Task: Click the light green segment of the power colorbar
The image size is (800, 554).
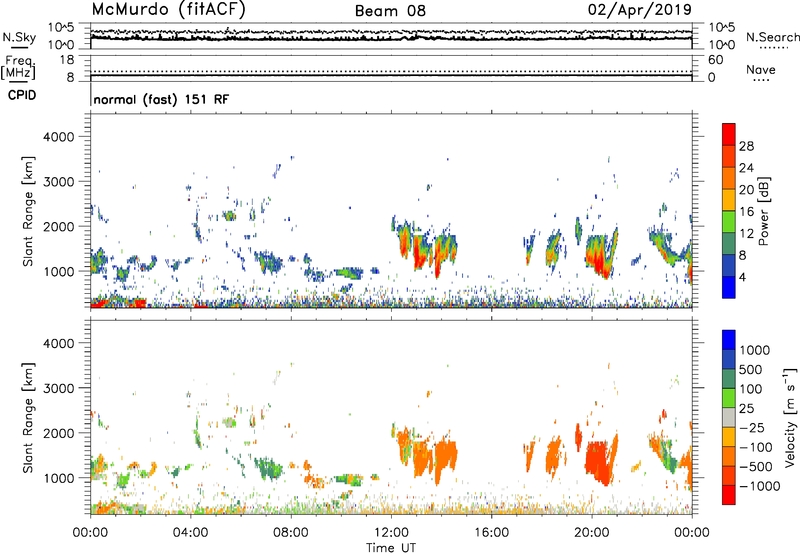Action: point(729,222)
